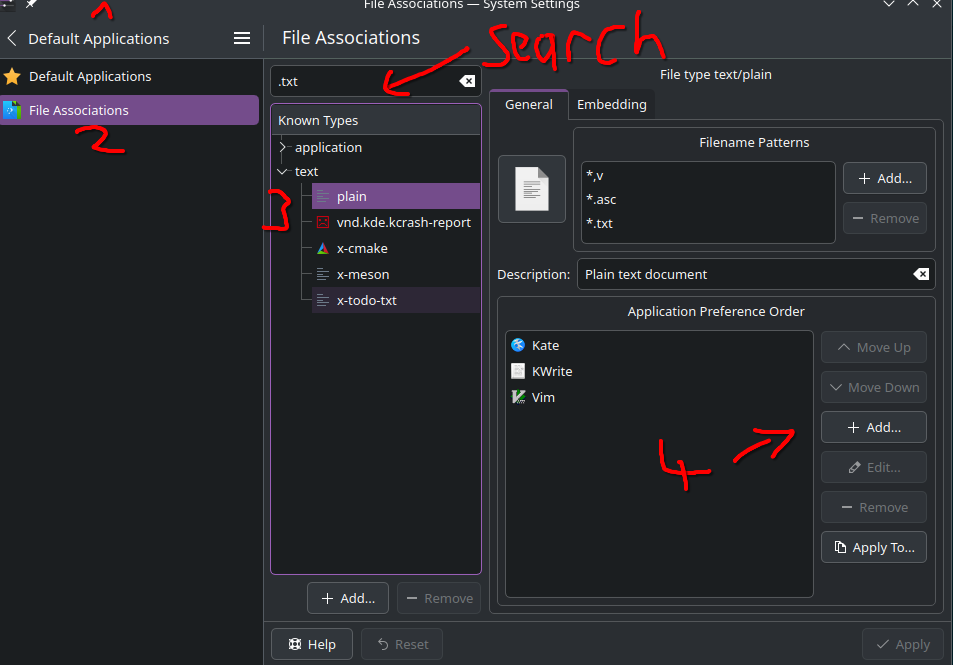Image resolution: width=953 pixels, height=665 pixels.
Task: Switch to the Embedding tab
Action: pos(611,105)
